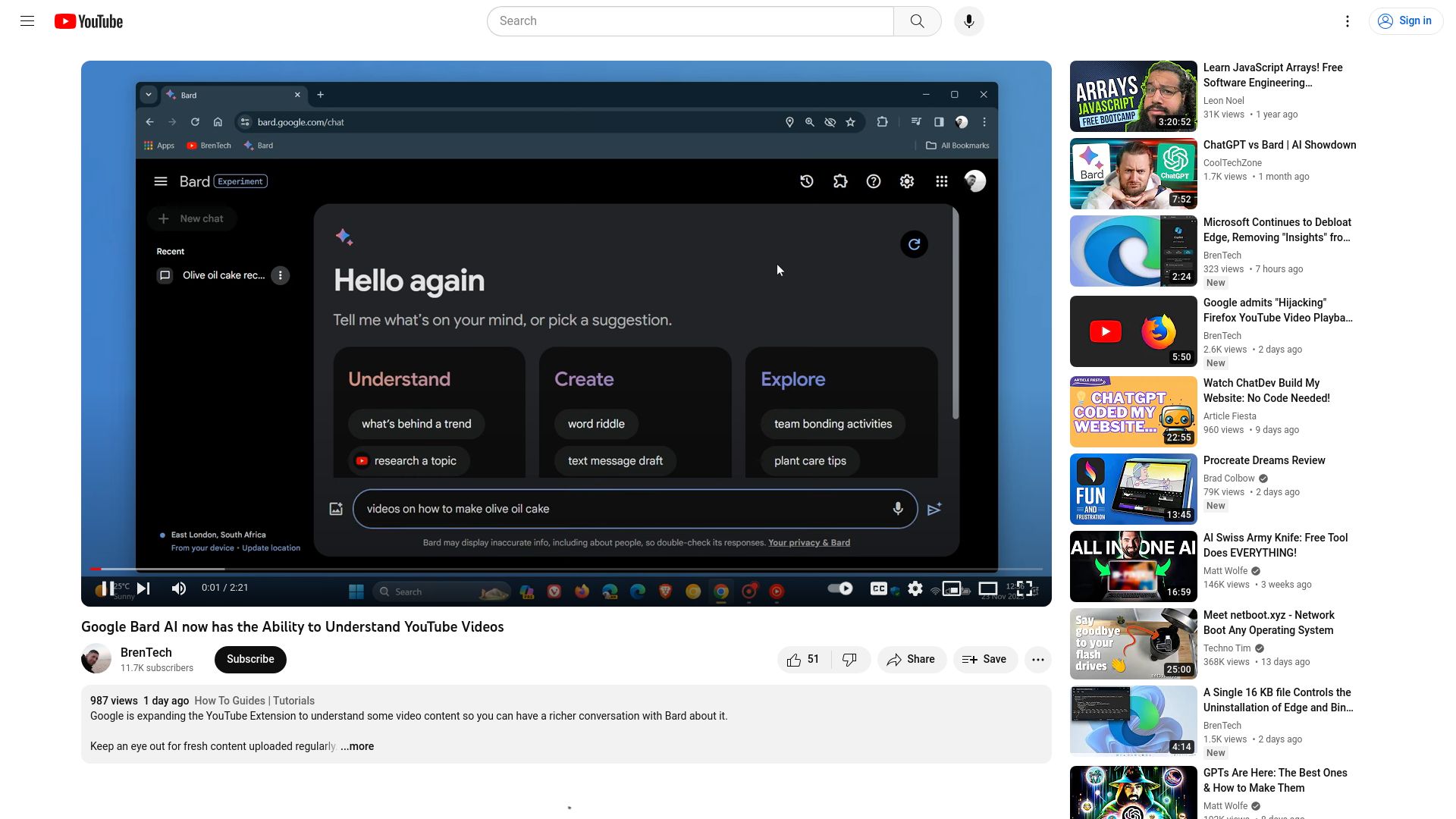1456x819 pixels.
Task: Open AI Swiss Army Knife video title
Action: pos(1276,545)
